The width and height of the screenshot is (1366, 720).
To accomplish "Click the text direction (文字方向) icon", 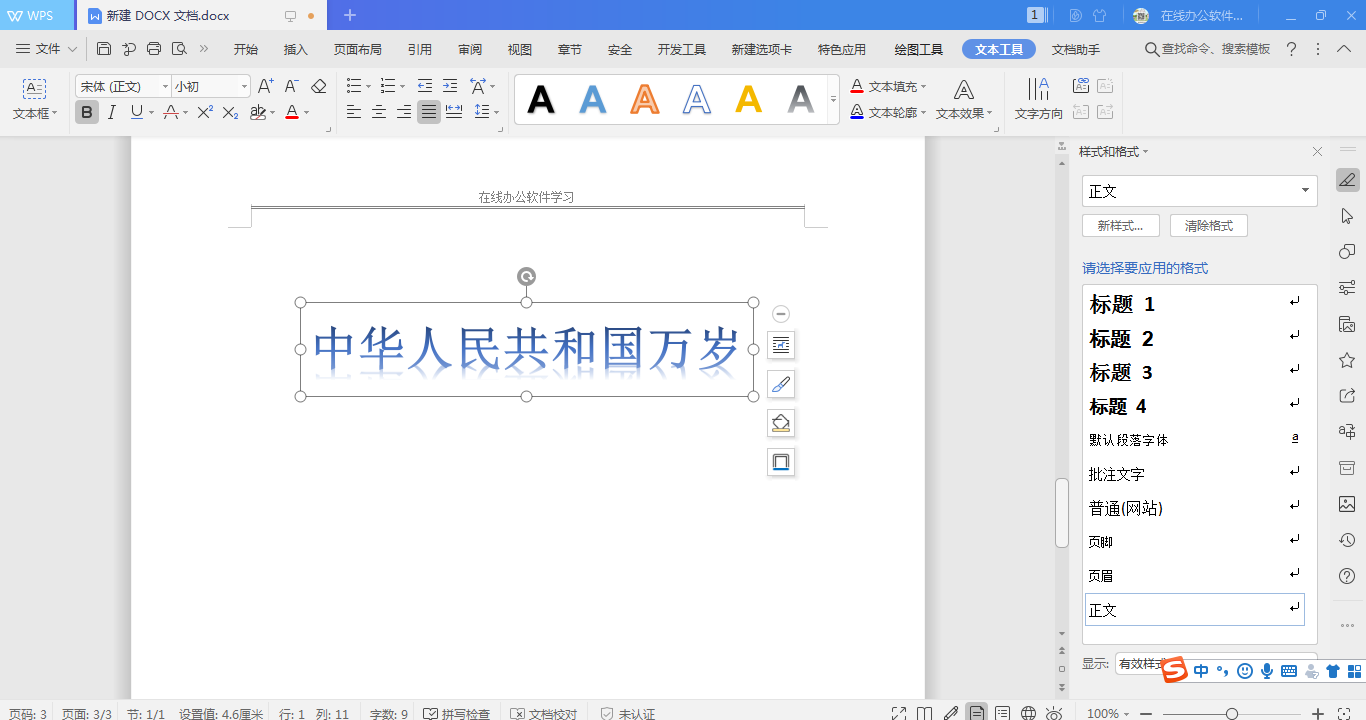I will tap(1038, 100).
